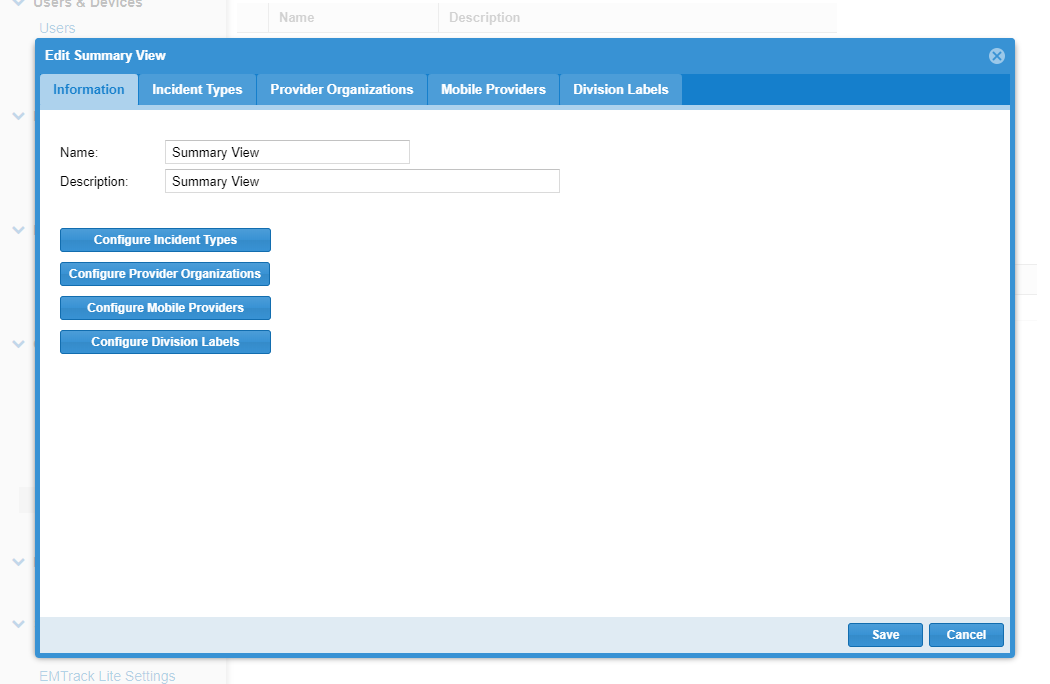Focus the Name input field
Screen dimensions: 1050x684
[287, 152]
